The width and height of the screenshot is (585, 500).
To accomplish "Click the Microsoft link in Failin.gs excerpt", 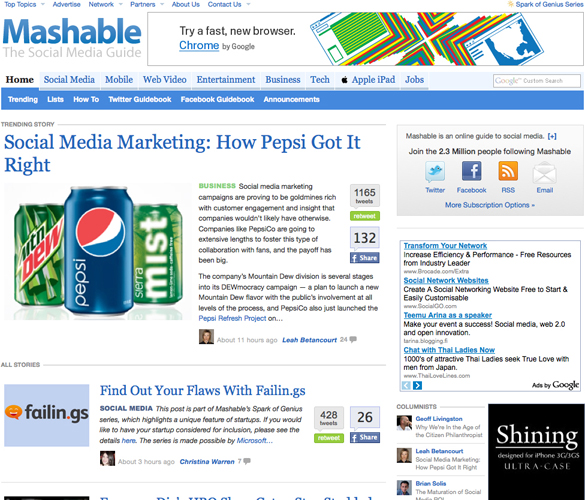I will click(x=254, y=441).
